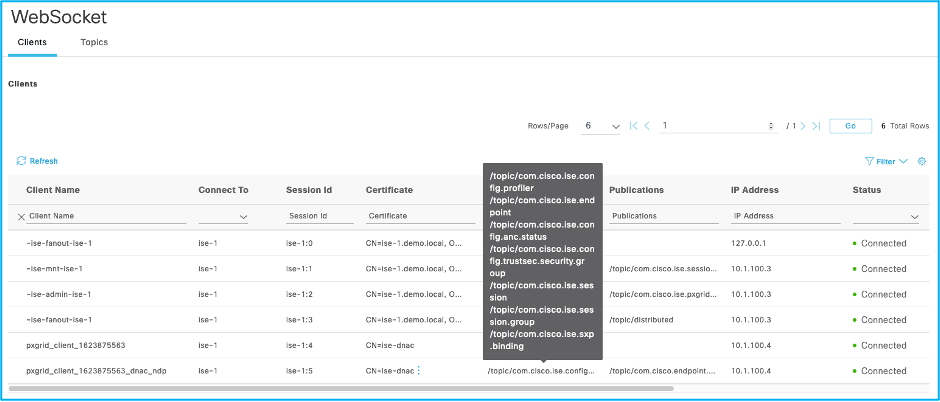Click the Publications filter field
This screenshot has height=402, width=940.
pyautogui.click(x=664, y=216)
